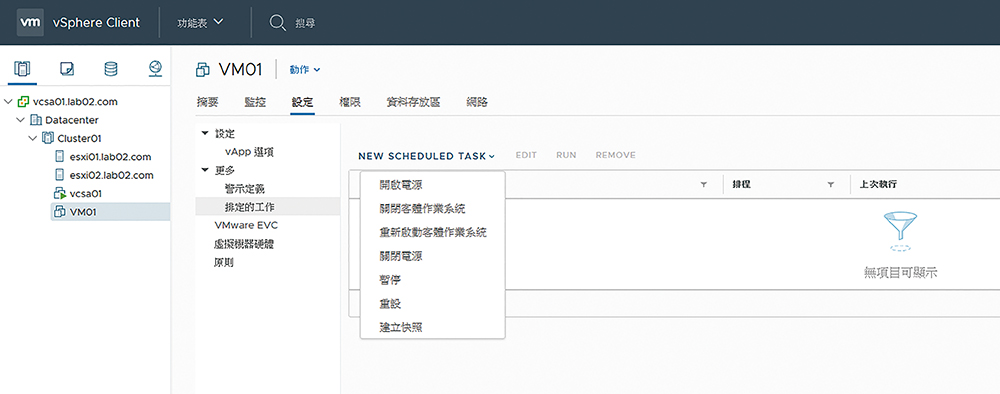The height and width of the screenshot is (394, 1000).
Task: Open 原則 settings page
Action: (x=224, y=262)
